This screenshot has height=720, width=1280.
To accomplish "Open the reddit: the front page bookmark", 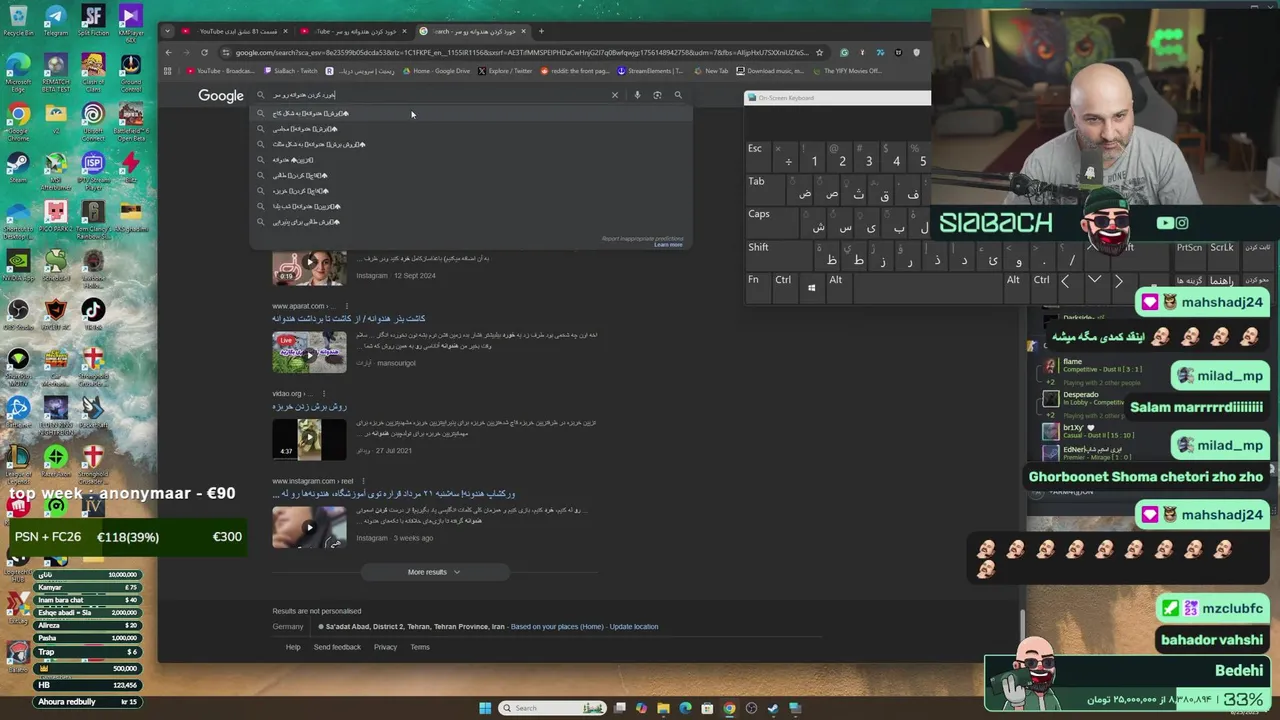I will click(575, 71).
